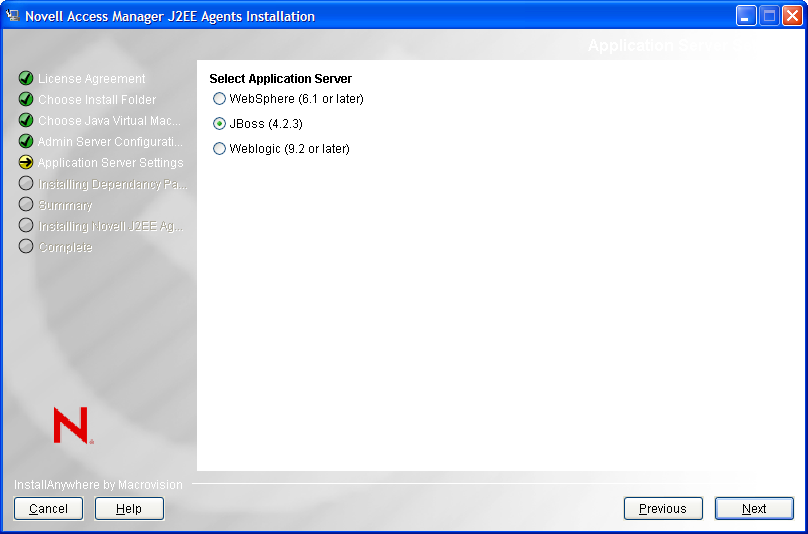Select the Weblogic (9.2 or later) radio button
Viewport: 808px width, 534px height.
(220, 149)
